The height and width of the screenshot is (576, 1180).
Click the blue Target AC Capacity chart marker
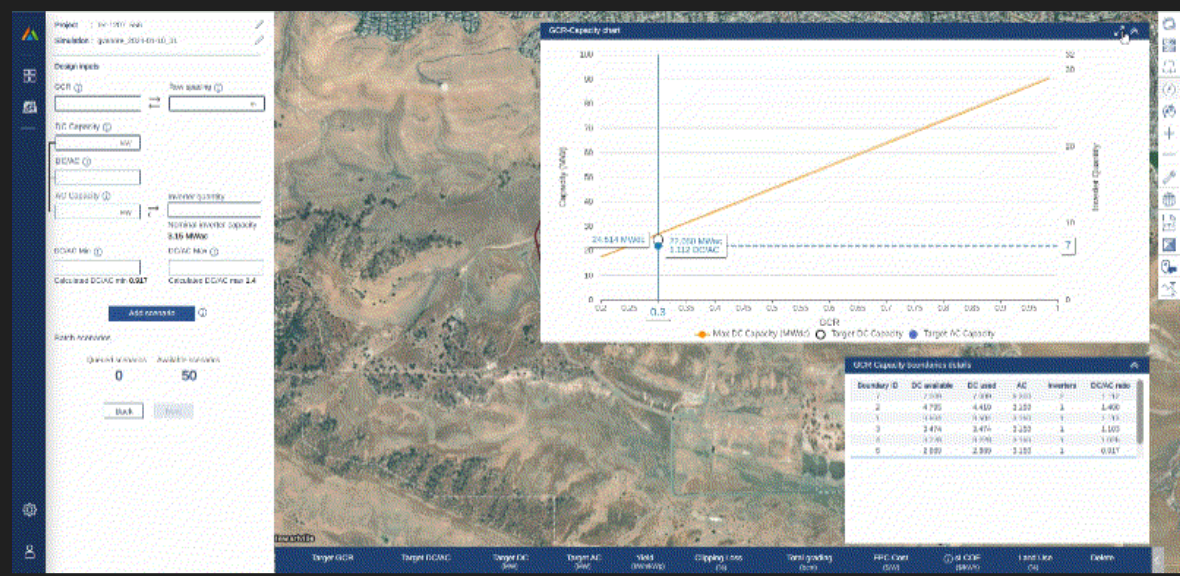point(658,246)
